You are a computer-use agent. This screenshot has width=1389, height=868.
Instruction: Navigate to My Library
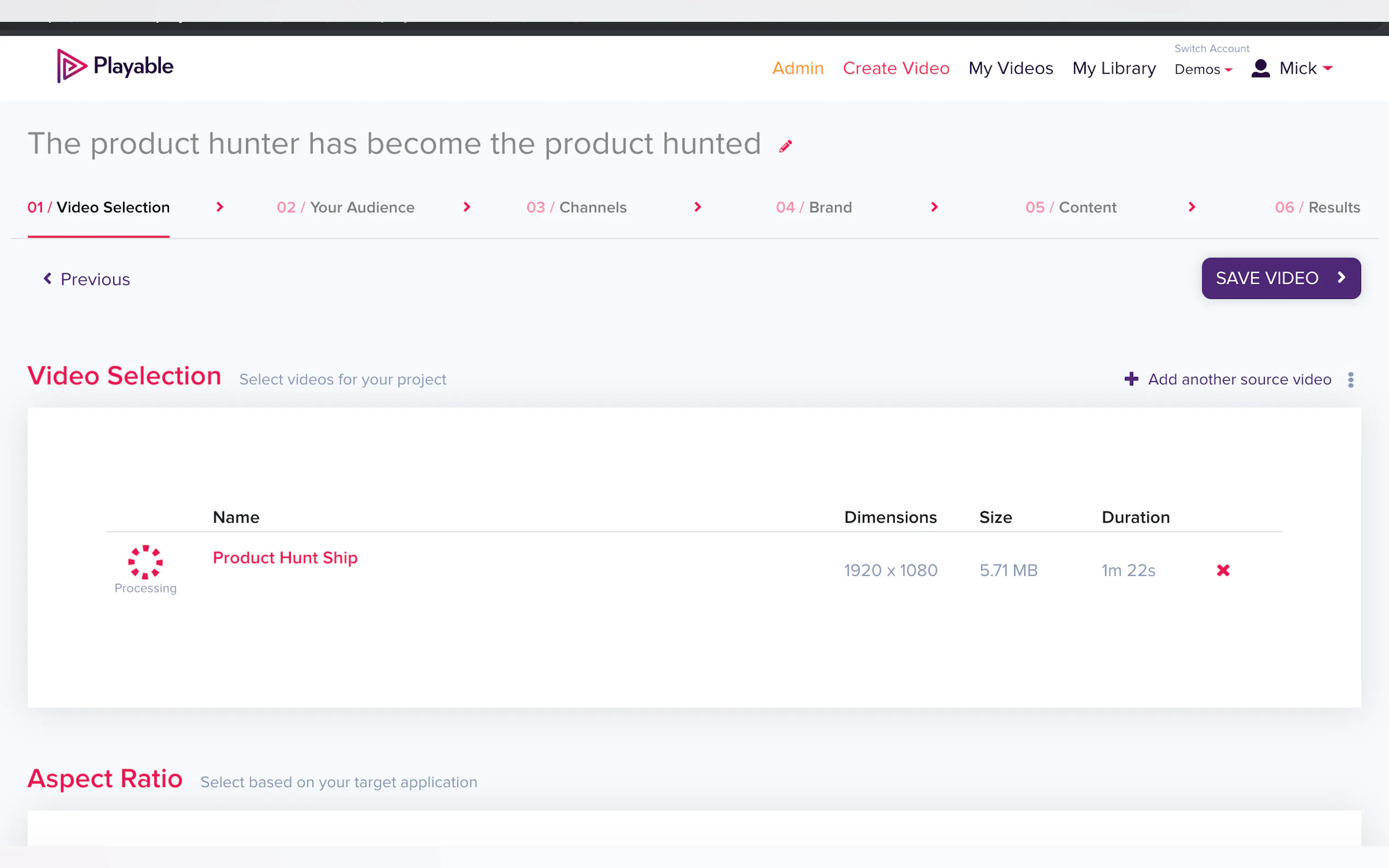1113,68
